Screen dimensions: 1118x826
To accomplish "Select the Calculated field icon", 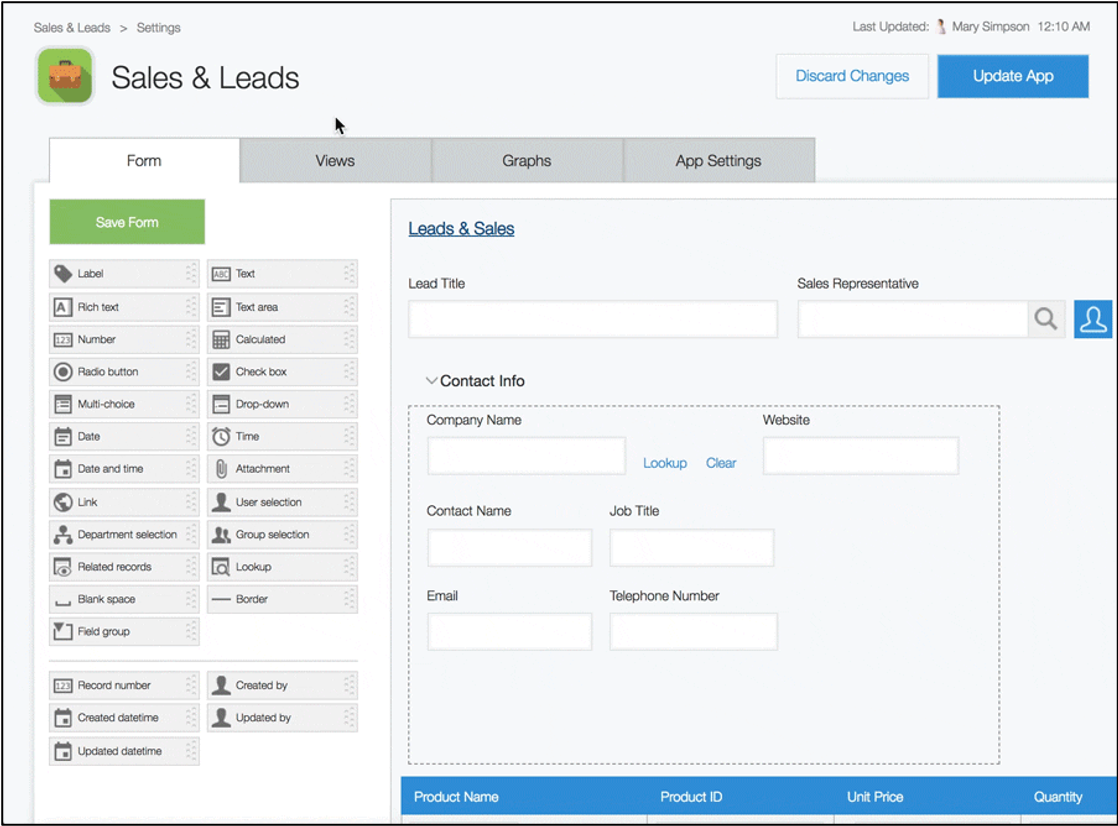I will (x=221, y=340).
